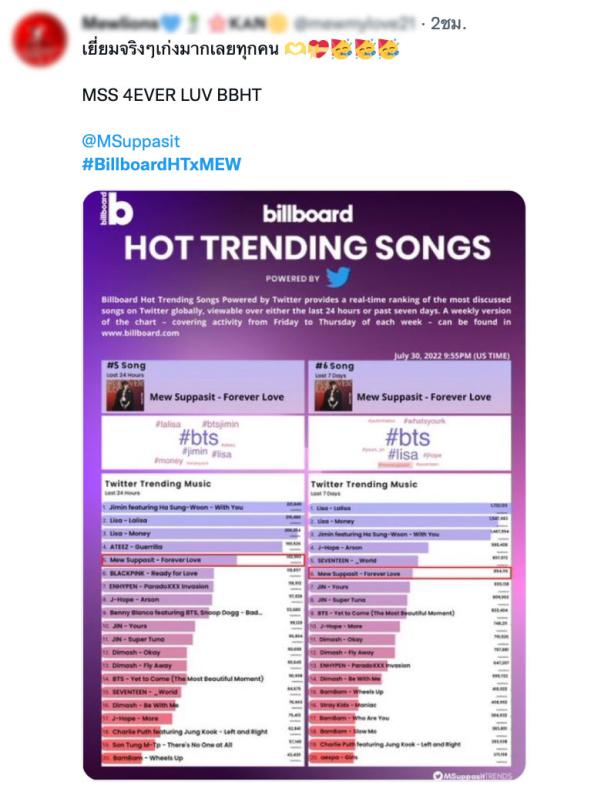600x791 pixels.
Task: Click the MSuppasitTRENDS watermark icon
Action: tap(438, 775)
